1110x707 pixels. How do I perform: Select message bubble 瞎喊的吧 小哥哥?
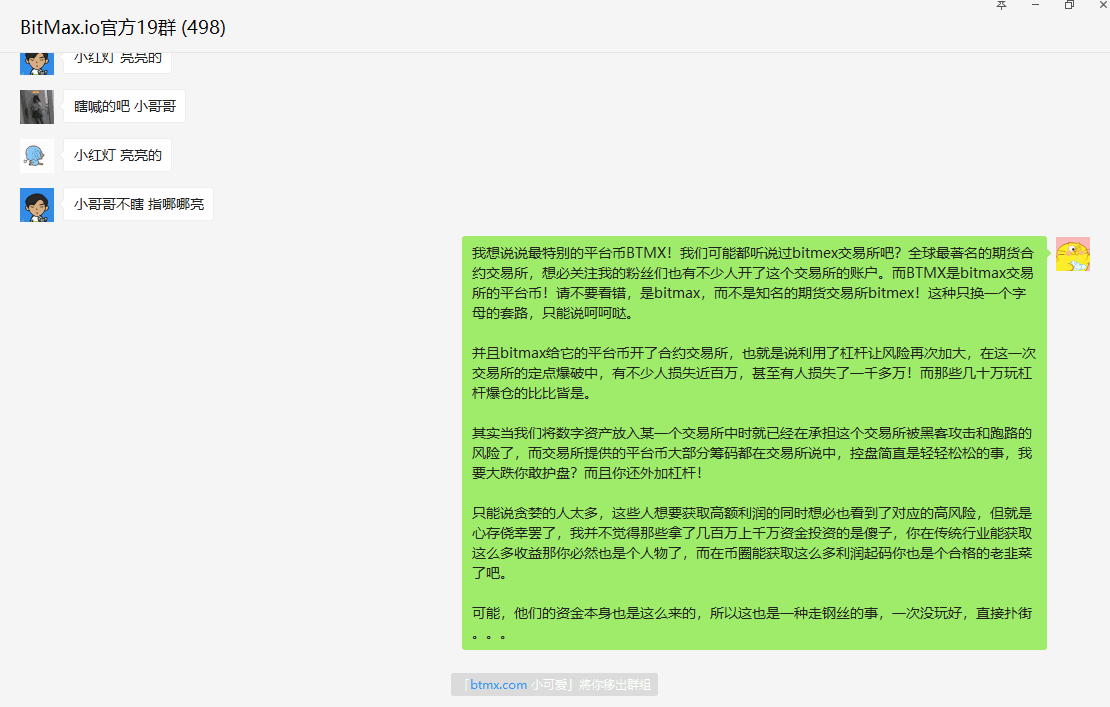pos(125,106)
